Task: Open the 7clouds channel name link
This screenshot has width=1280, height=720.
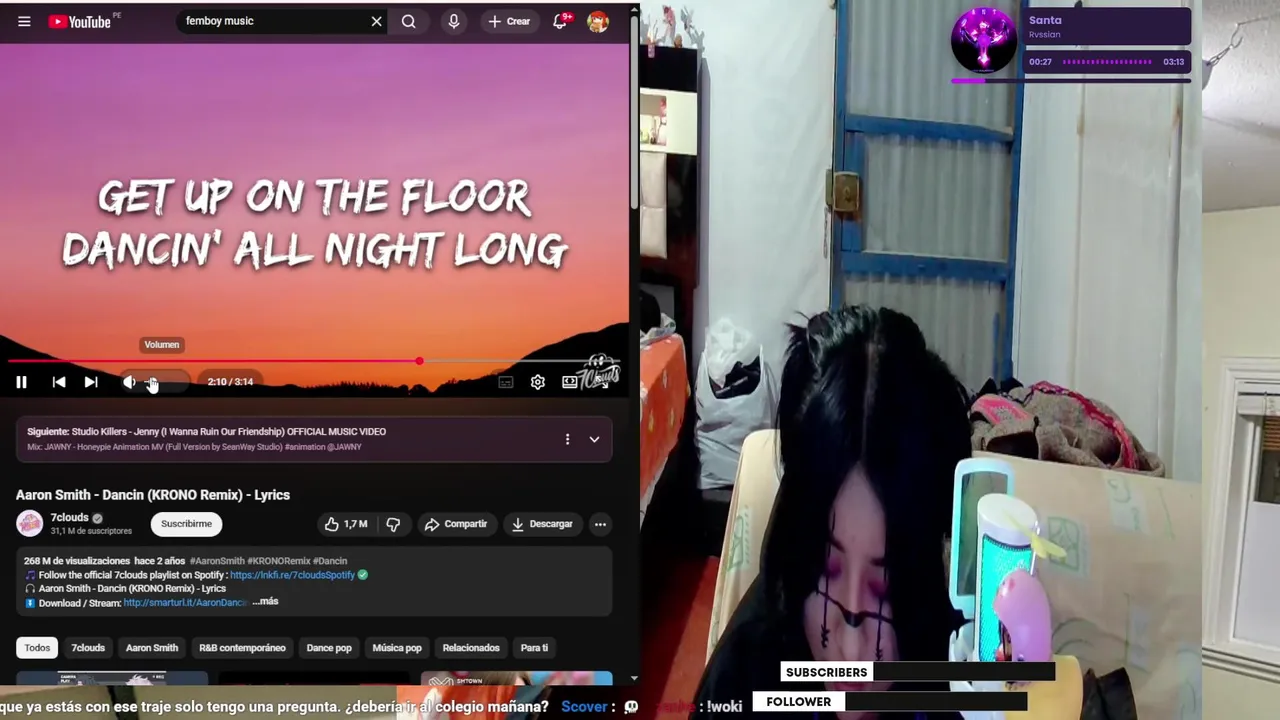Action: (x=69, y=517)
